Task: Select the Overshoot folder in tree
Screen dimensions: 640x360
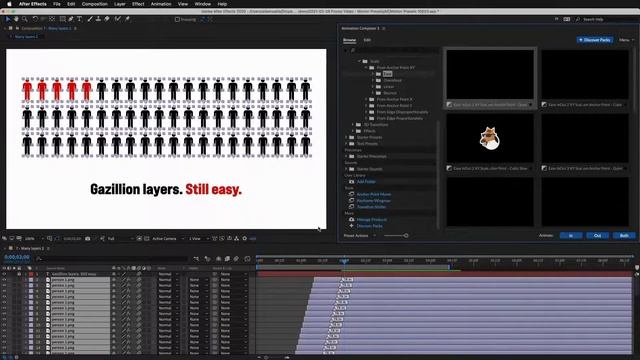Action: point(392,80)
